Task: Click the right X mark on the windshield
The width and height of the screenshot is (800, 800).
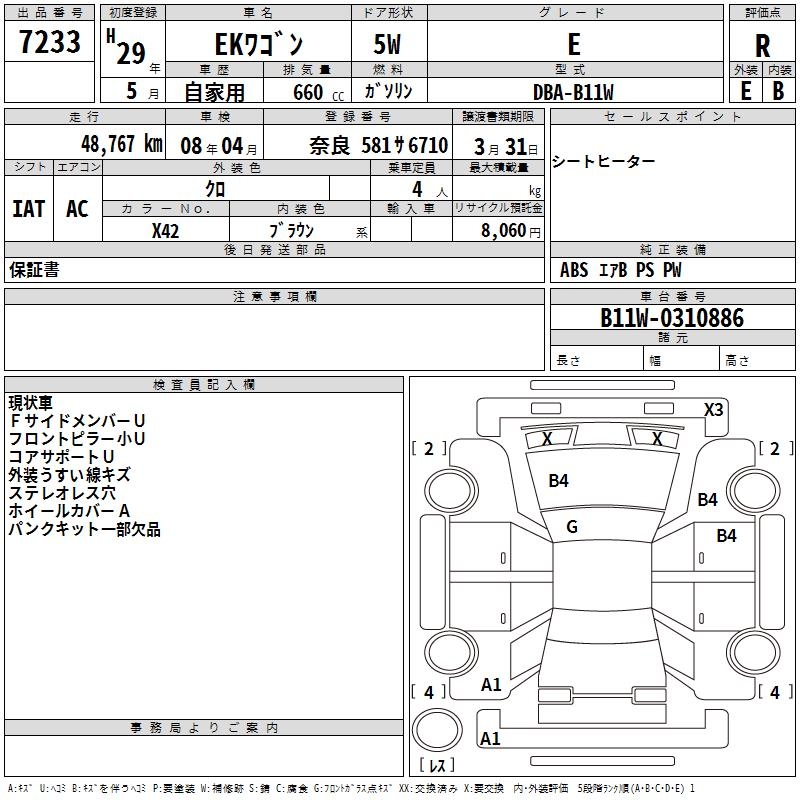Action: coord(657,438)
